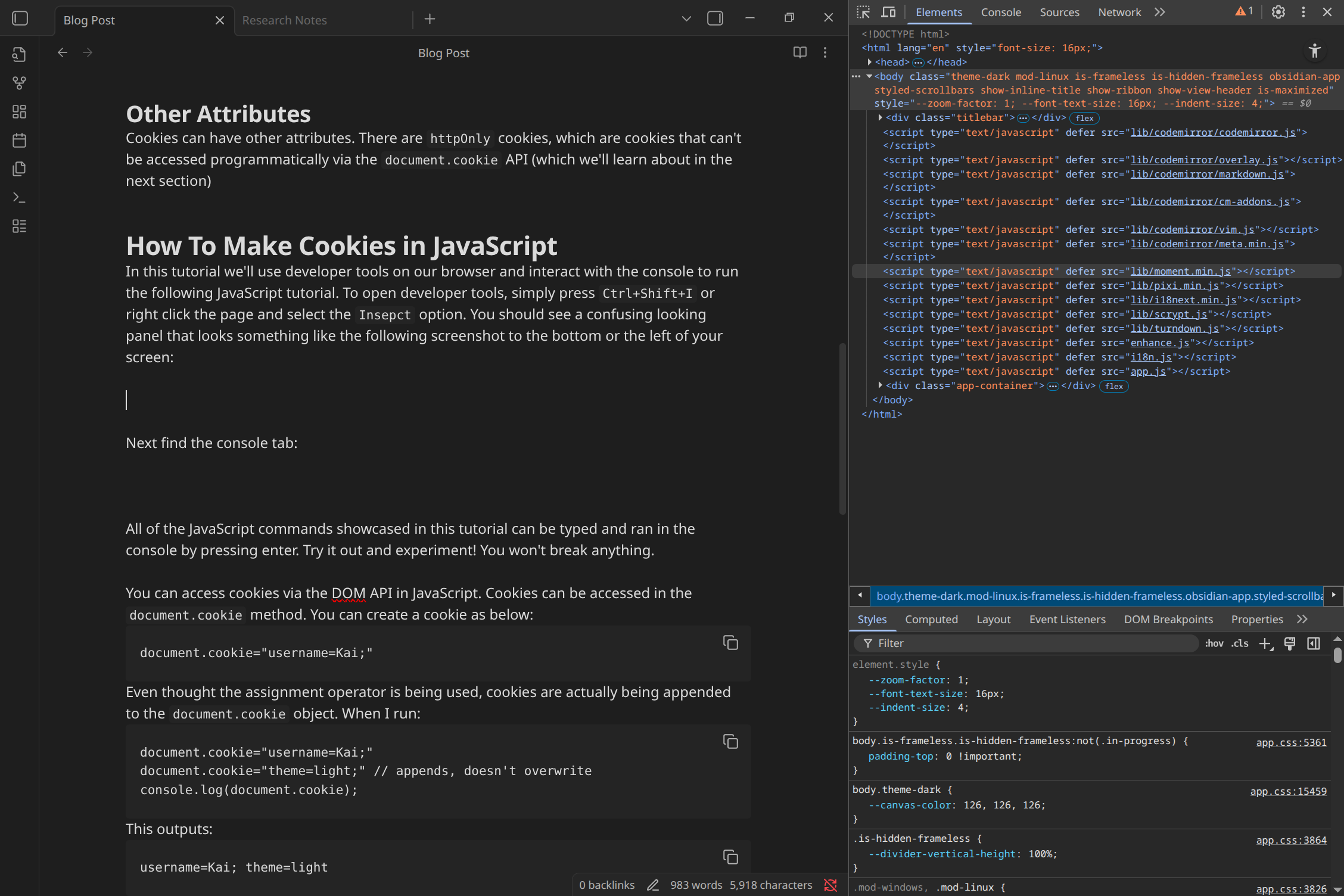Viewport: 1344px width, 896px height.
Task: Expand the head element in the DOM tree
Action: 869,62
